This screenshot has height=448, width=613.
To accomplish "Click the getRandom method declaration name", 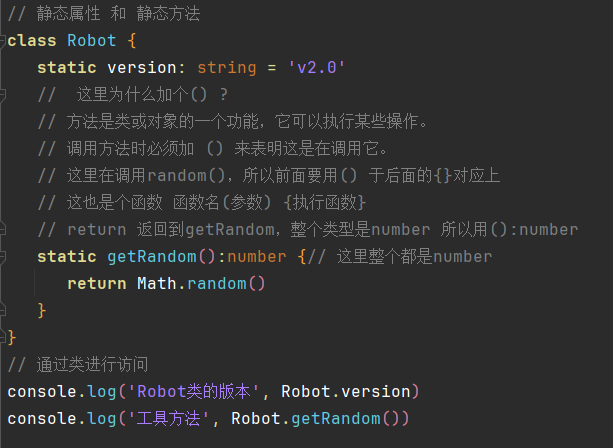I will tap(152, 256).
